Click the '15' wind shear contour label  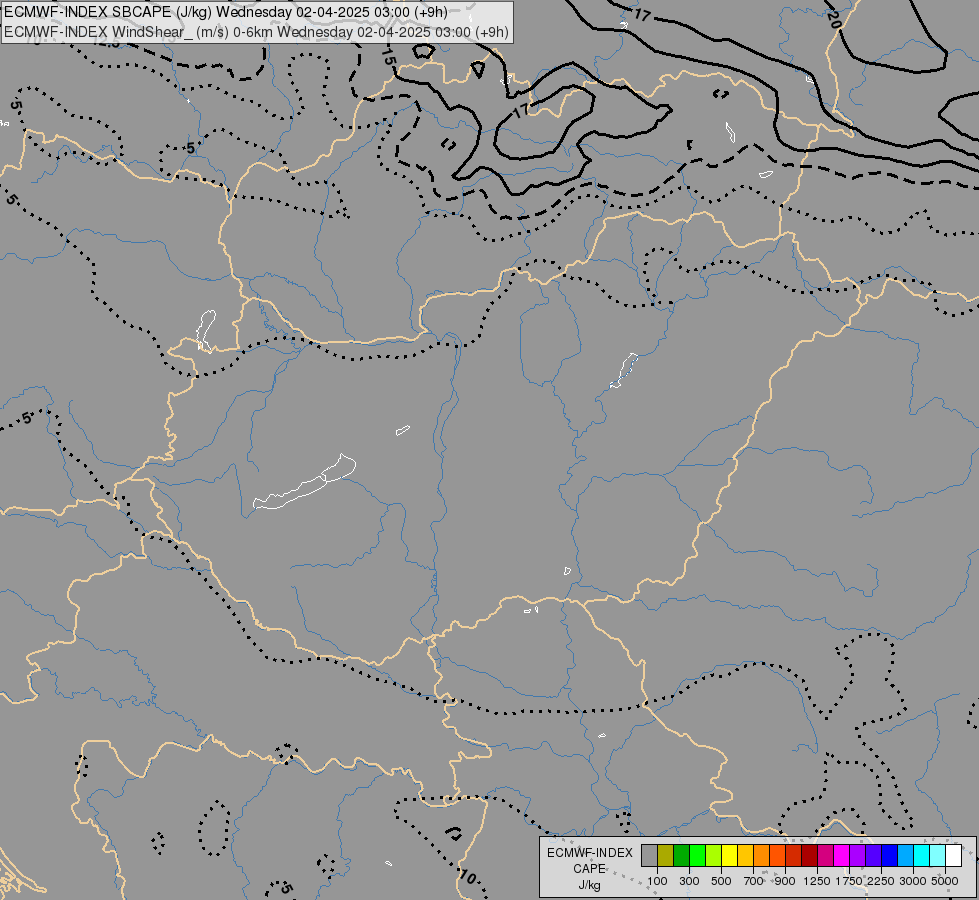tap(388, 57)
